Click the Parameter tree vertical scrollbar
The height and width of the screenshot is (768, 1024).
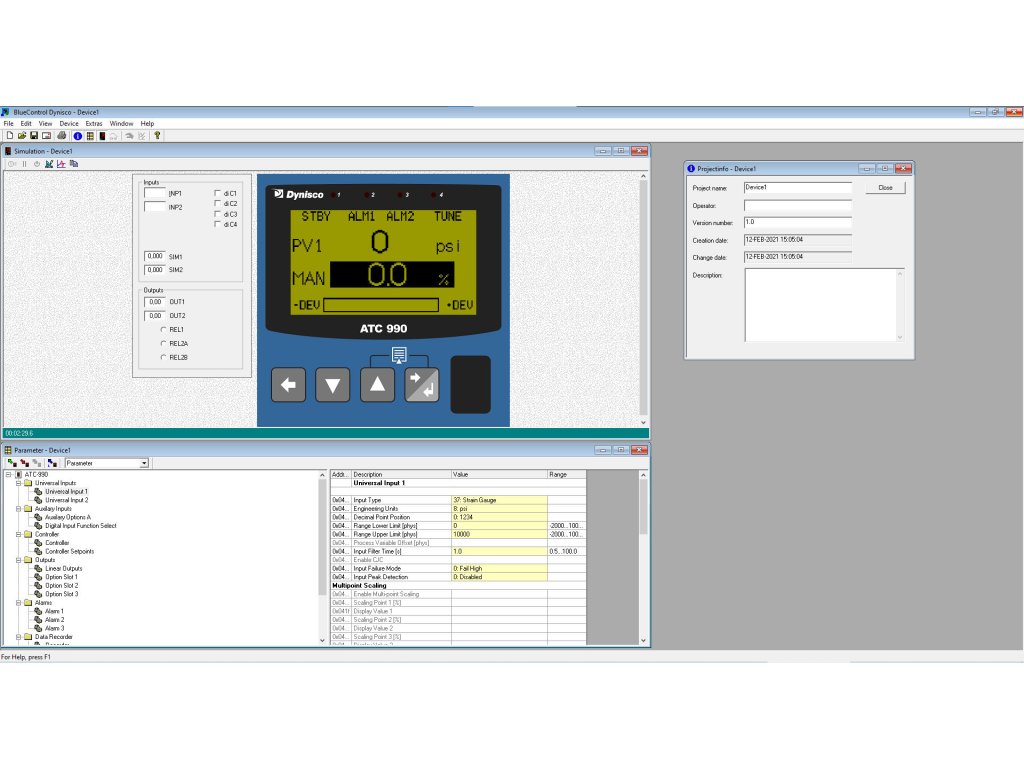322,557
